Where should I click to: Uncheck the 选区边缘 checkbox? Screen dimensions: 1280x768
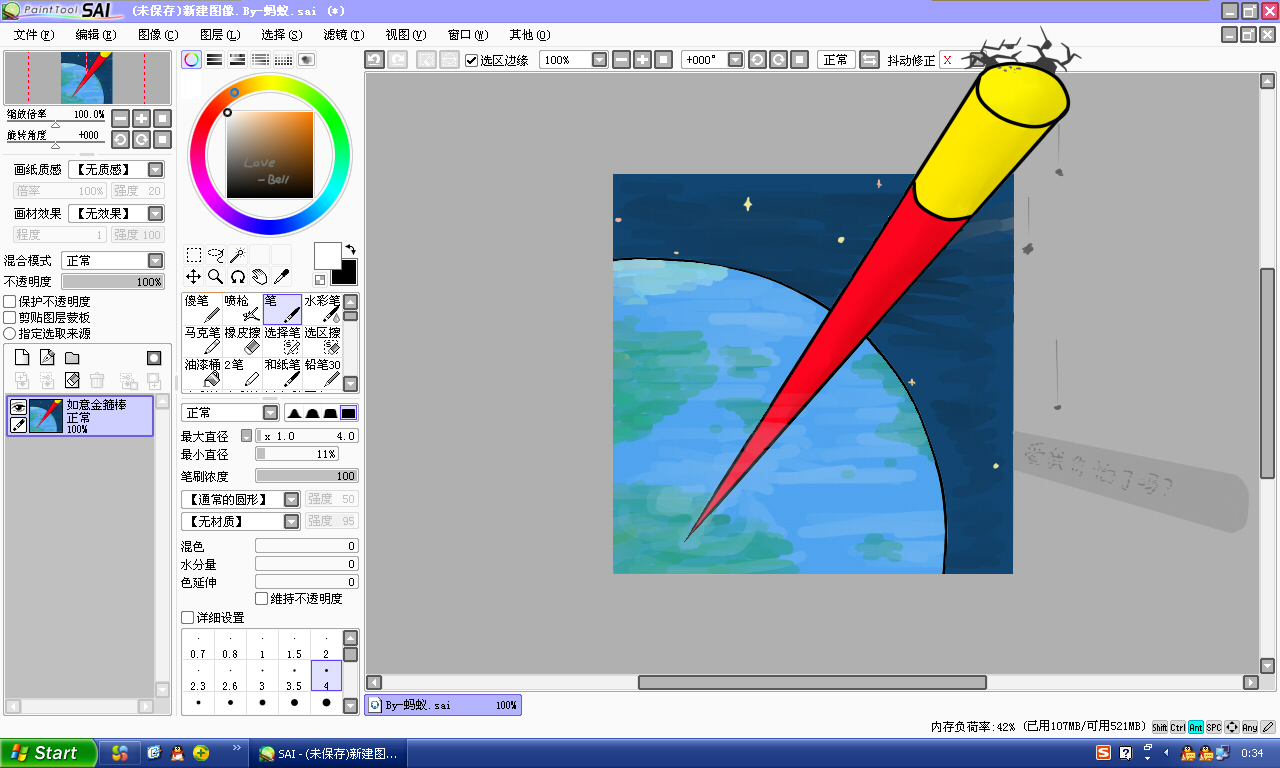(x=472, y=60)
